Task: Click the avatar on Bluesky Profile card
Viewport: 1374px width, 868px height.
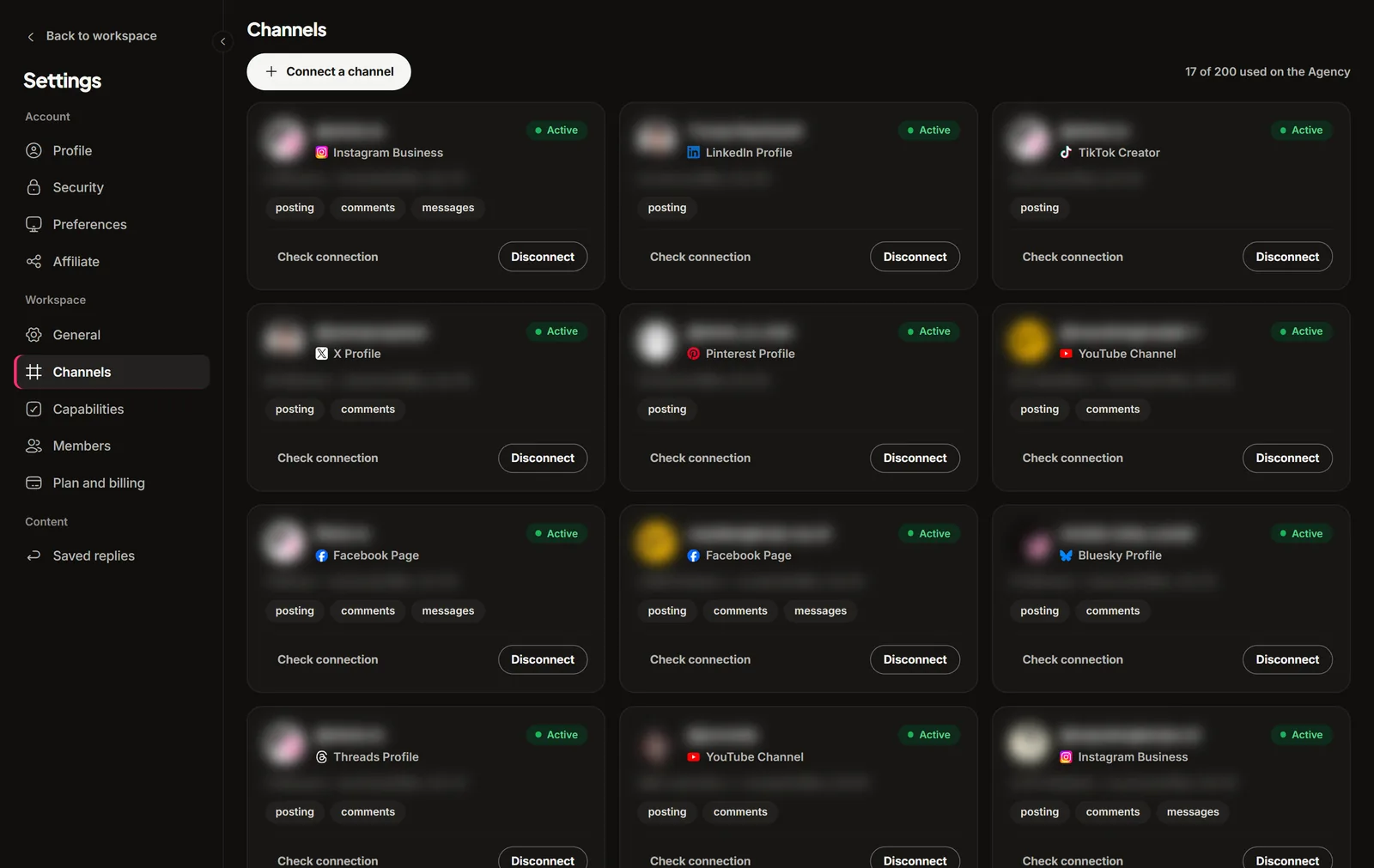Action: (1030, 543)
